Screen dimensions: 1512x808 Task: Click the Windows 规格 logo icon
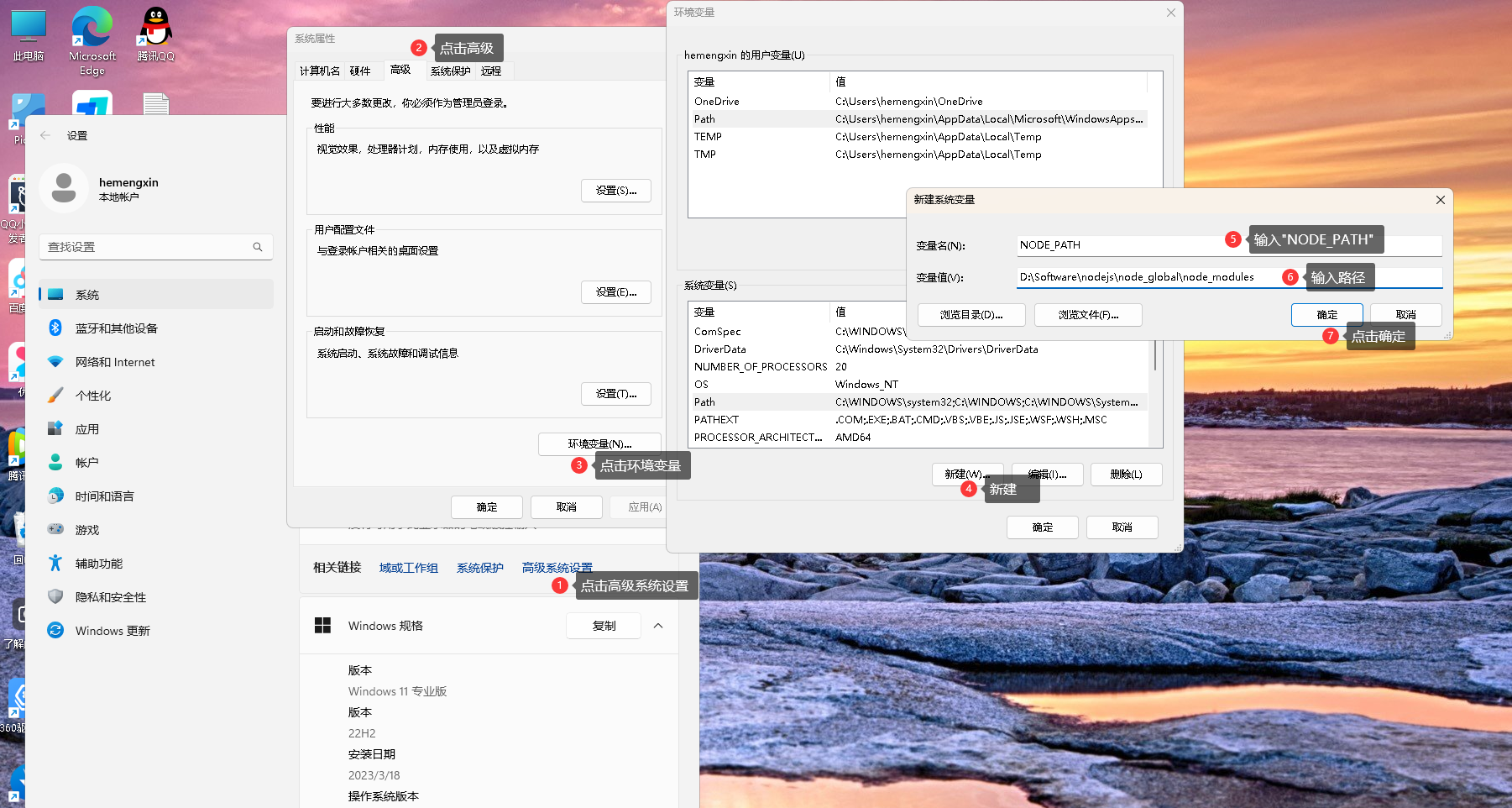(322, 626)
